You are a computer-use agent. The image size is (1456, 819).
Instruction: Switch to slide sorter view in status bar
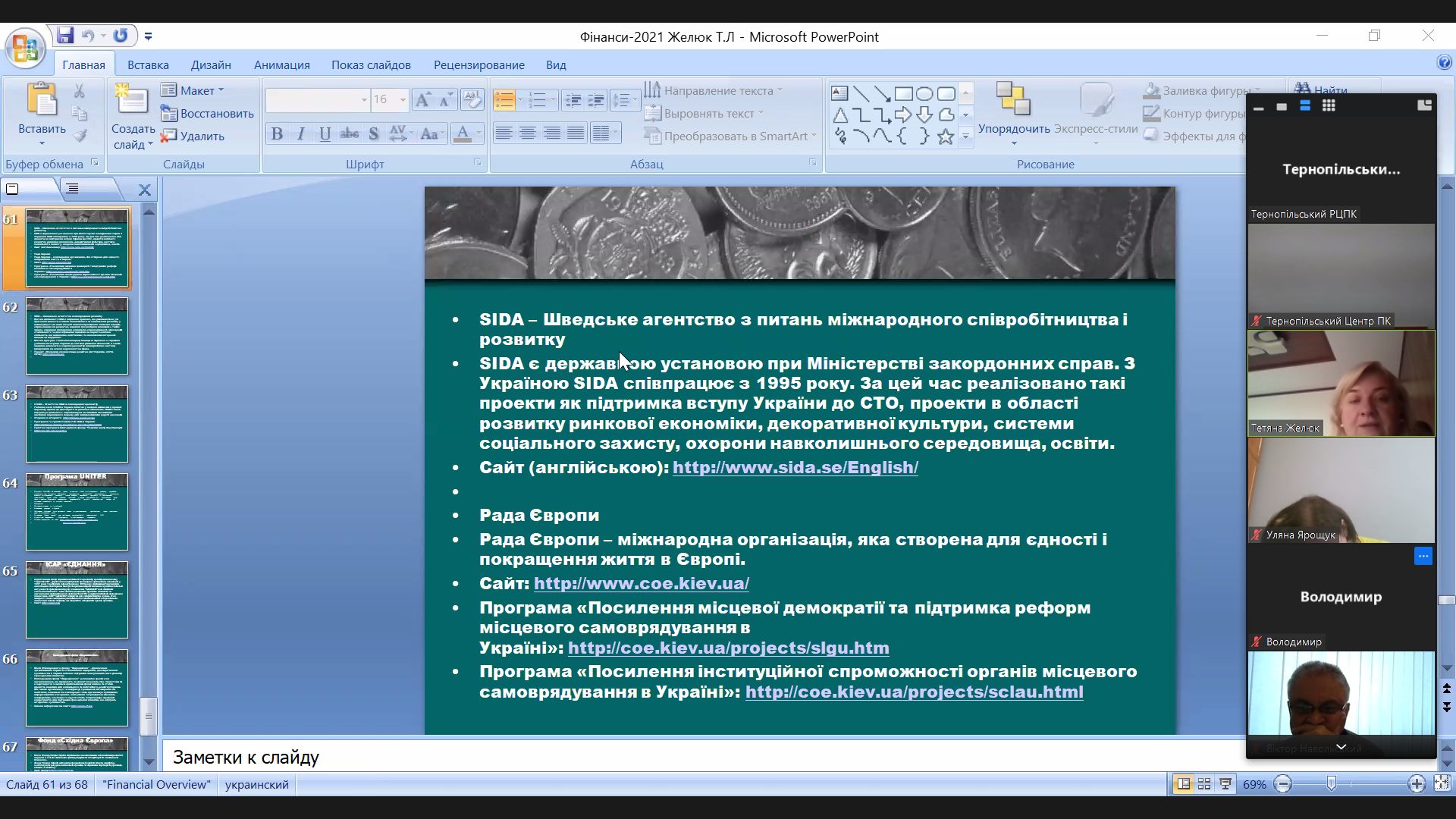coord(1204,784)
